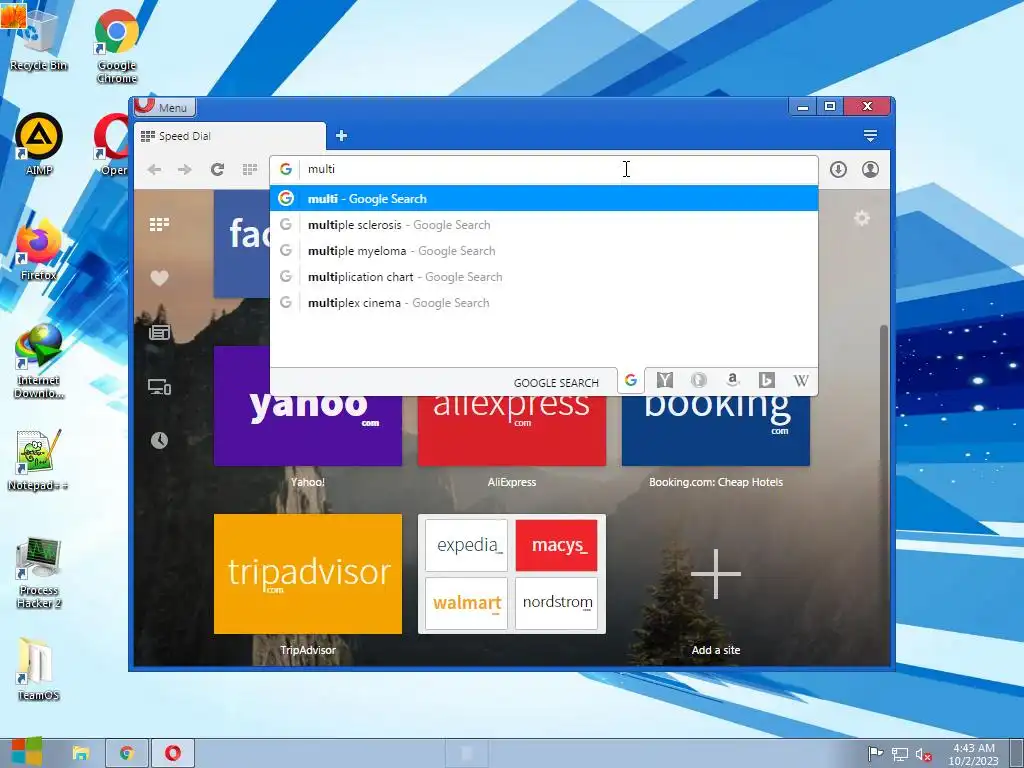Select the Speed Dial tab
Image resolution: width=1024 pixels, height=768 pixels.
[x=230, y=136]
